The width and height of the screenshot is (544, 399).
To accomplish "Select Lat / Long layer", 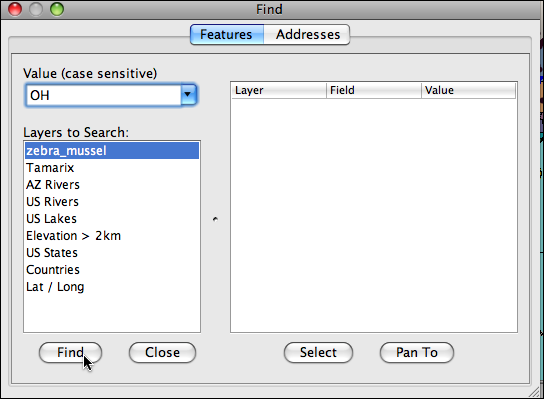I will coord(112,287).
